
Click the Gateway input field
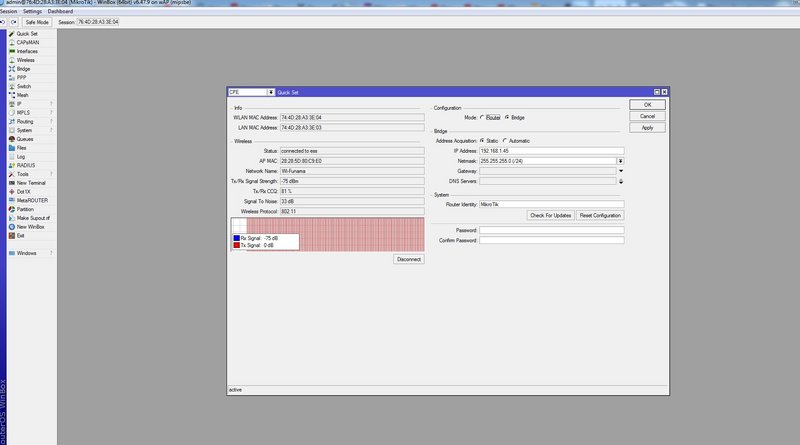[x=547, y=171]
